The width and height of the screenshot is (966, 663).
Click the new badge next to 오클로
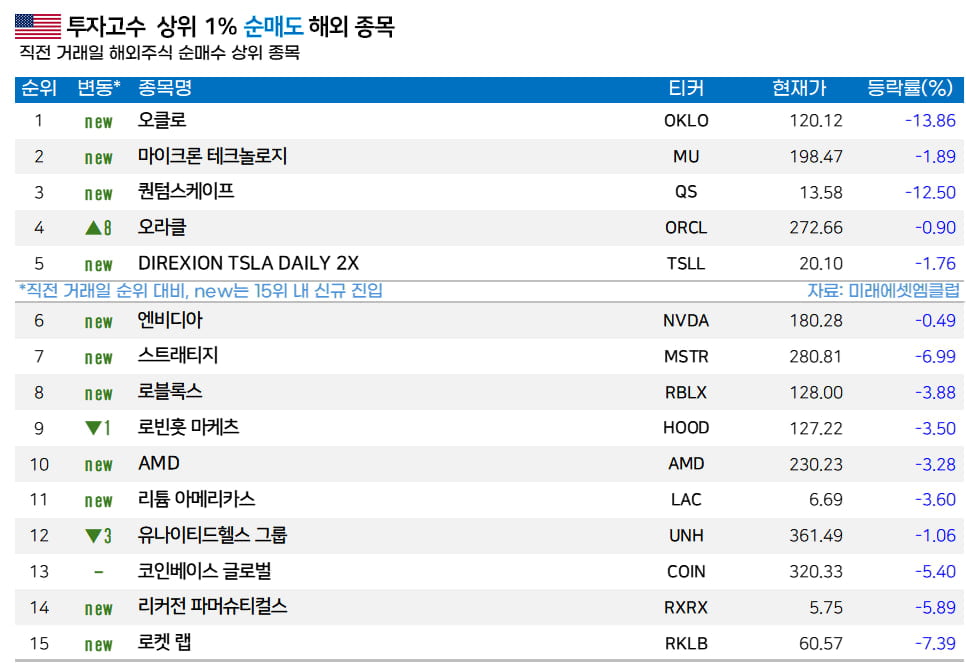click(98, 121)
